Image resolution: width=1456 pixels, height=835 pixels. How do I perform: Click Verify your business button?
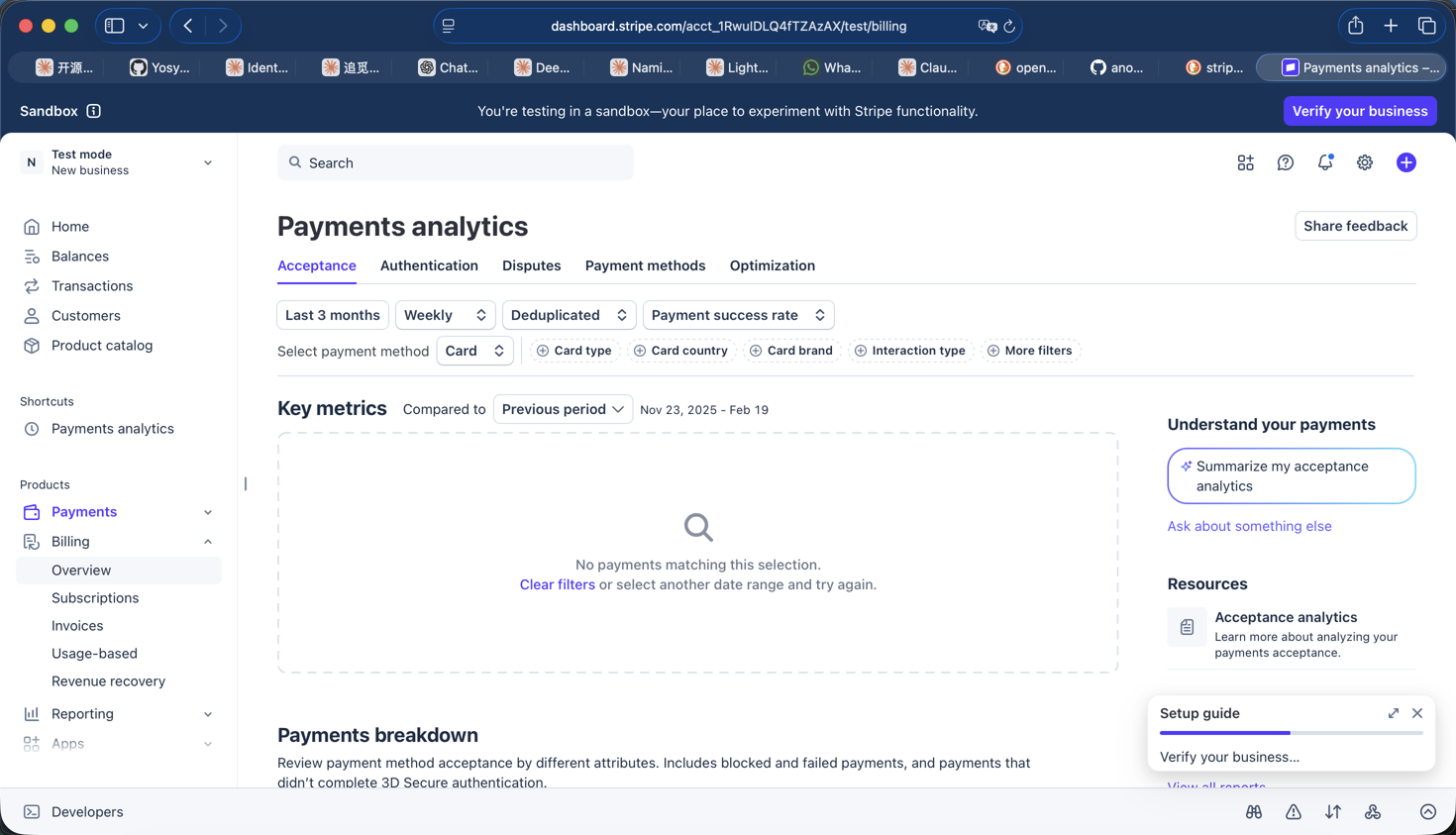pos(1360,111)
